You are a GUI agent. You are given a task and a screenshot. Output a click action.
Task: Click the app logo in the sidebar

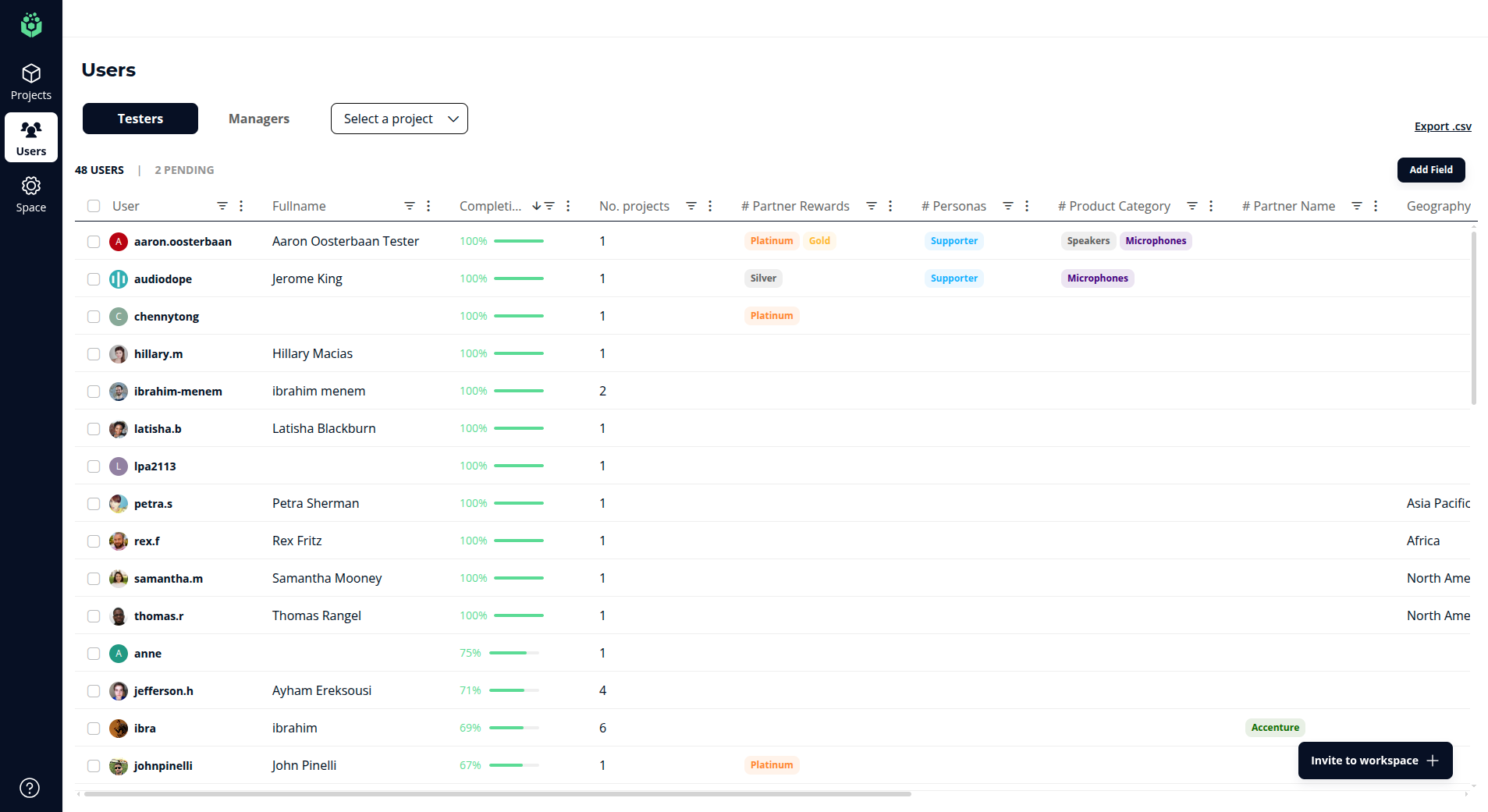coord(31,25)
